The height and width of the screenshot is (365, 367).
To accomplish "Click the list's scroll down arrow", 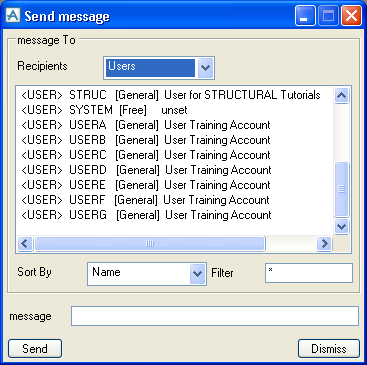I will pos(341,227).
